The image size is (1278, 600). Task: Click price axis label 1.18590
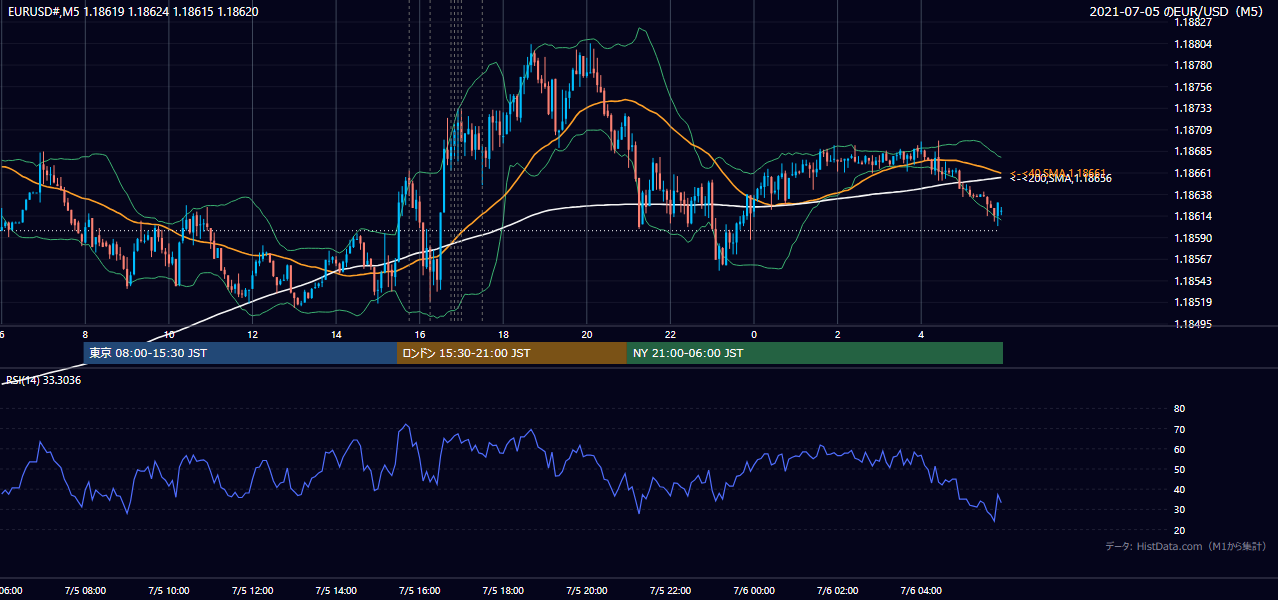pos(1193,238)
